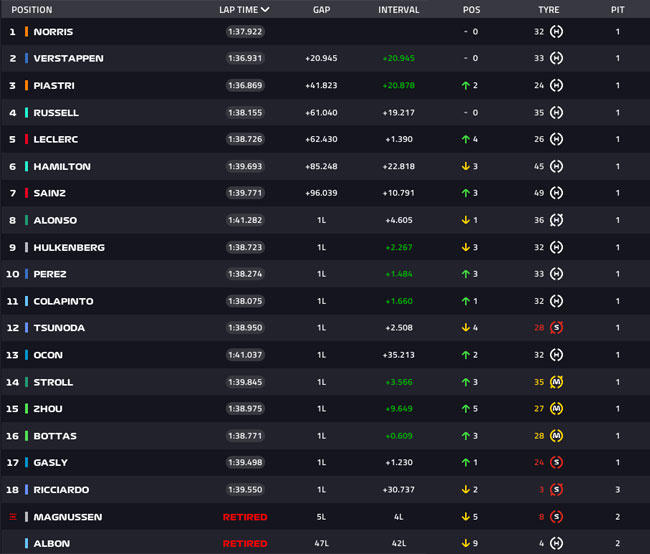Screen dimensions: 650x554
Task: Sort by the INTERVAL column header
Action: pos(398,10)
